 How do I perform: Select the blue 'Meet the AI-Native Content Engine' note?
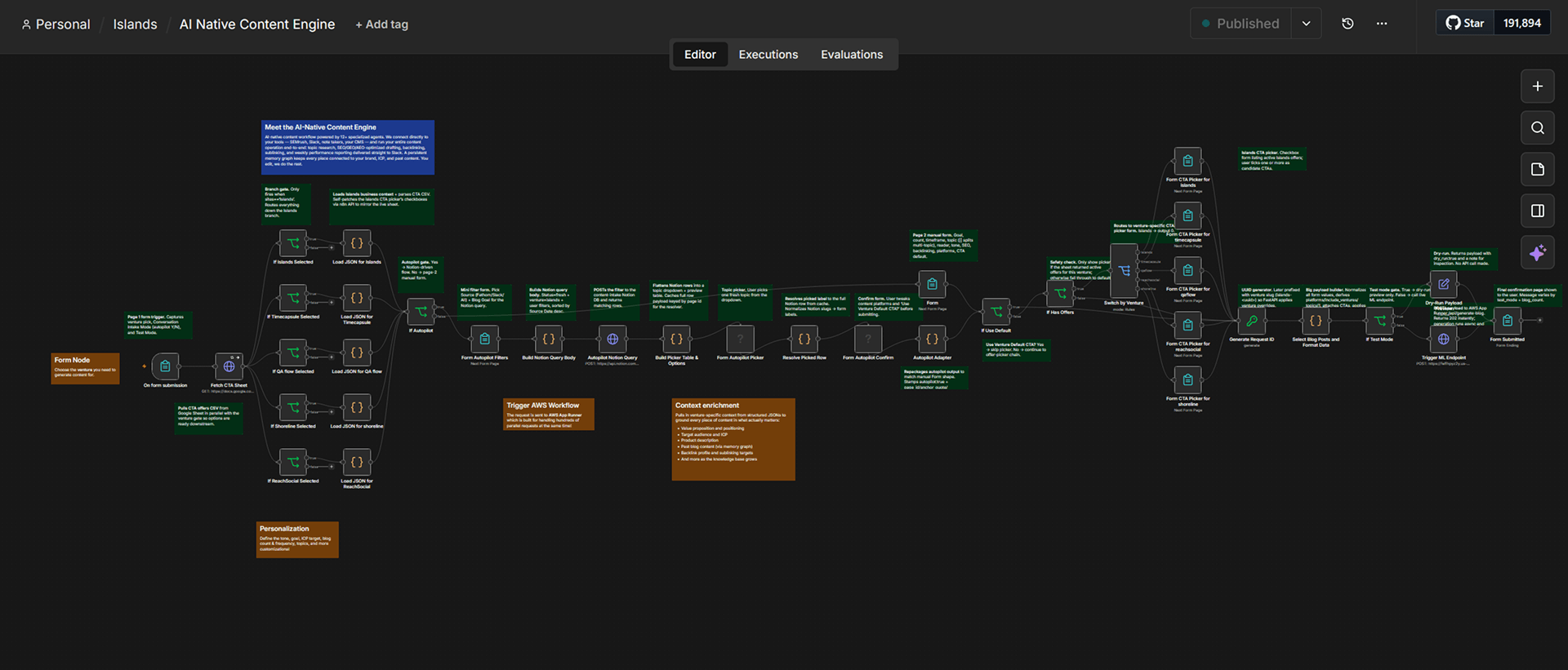[348, 148]
